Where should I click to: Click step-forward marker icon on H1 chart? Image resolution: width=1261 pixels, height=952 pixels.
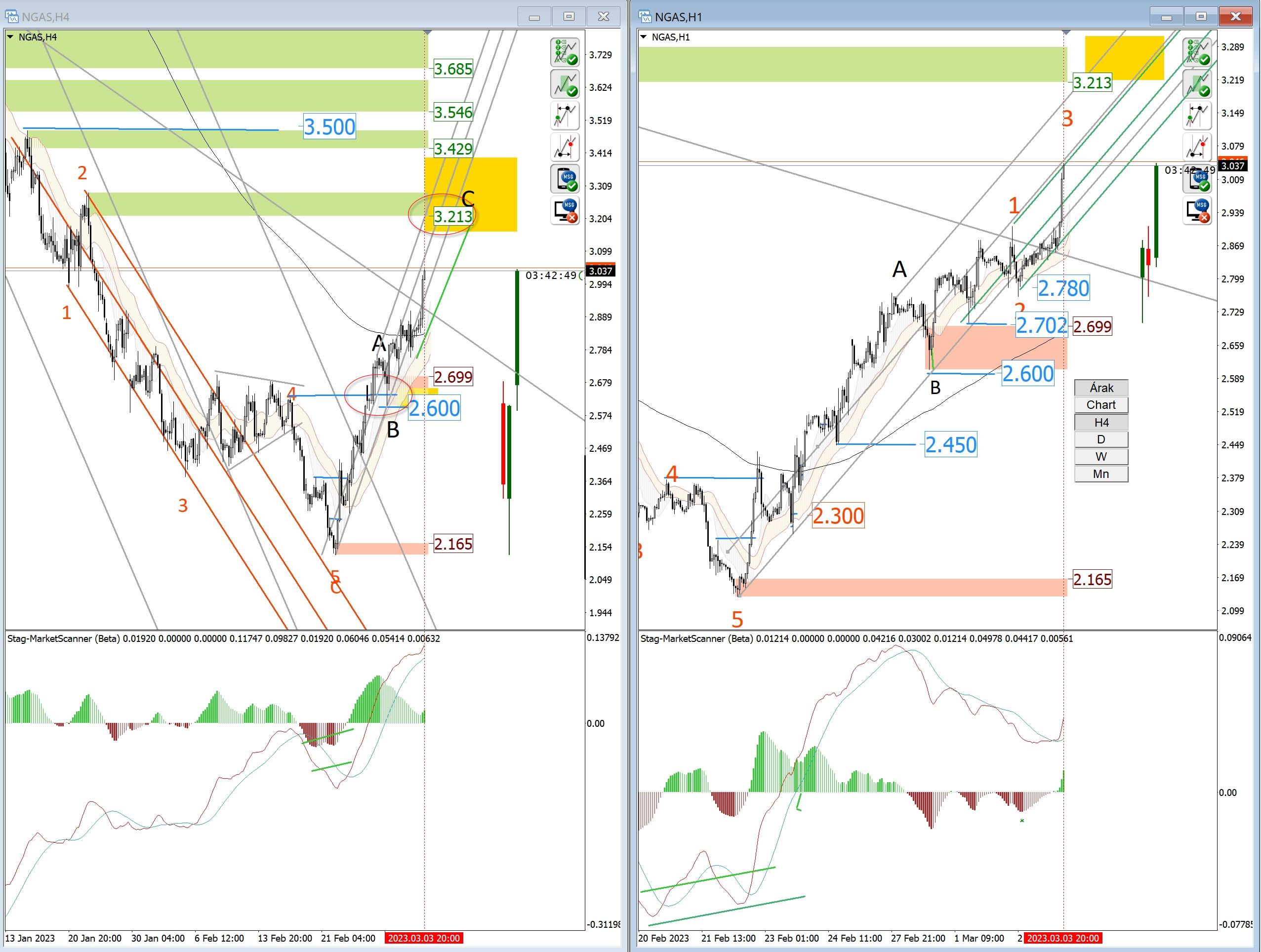(1197, 147)
